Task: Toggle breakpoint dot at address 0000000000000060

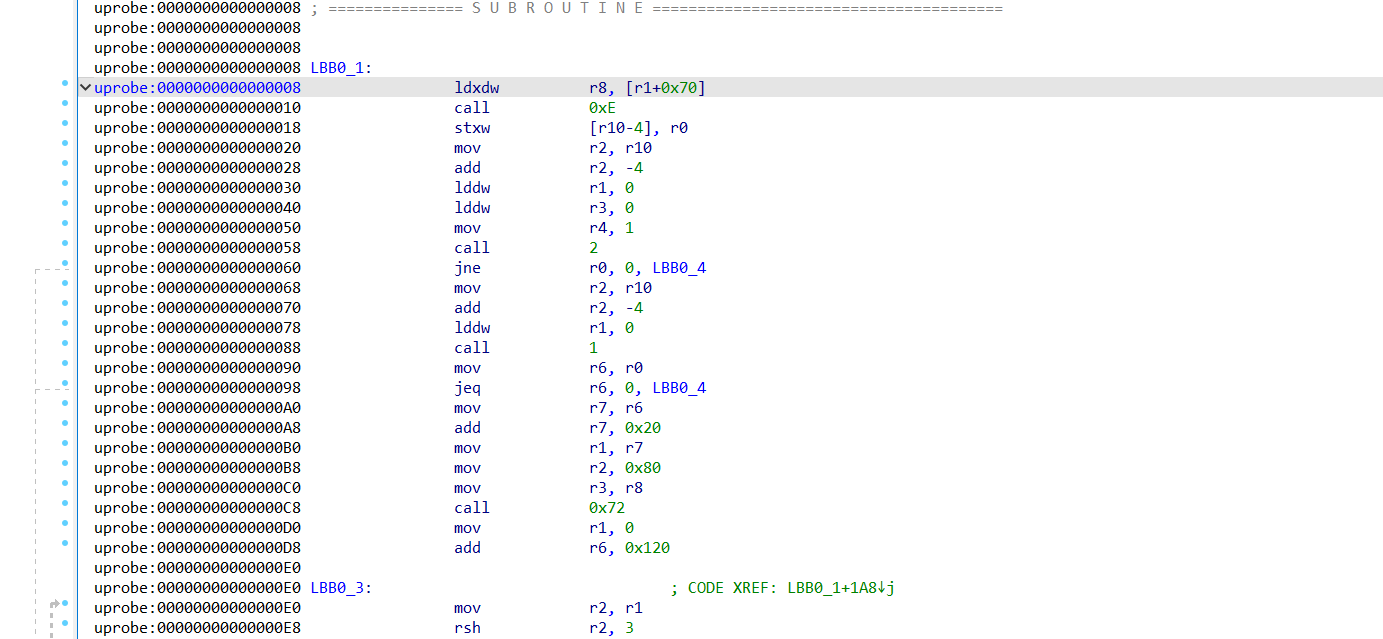Action: [65, 263]
